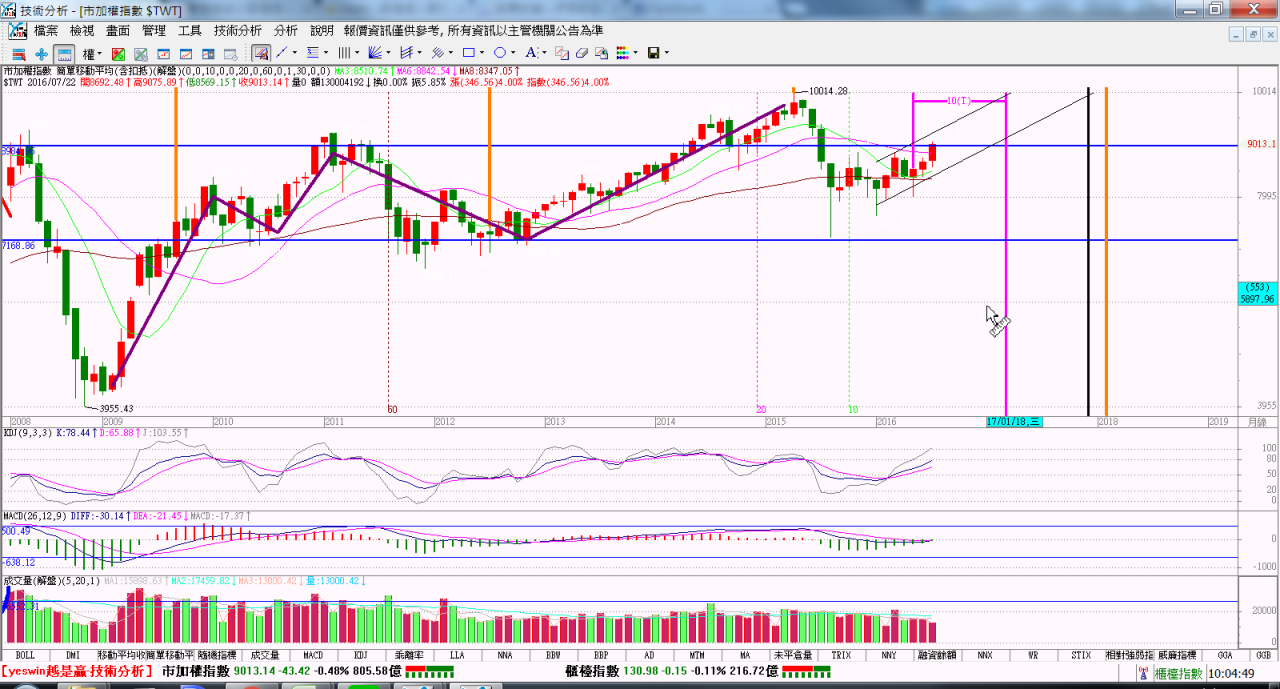Click the blue crosshair cursor icon
1280x689 pixels.
(x=41, y=53)
